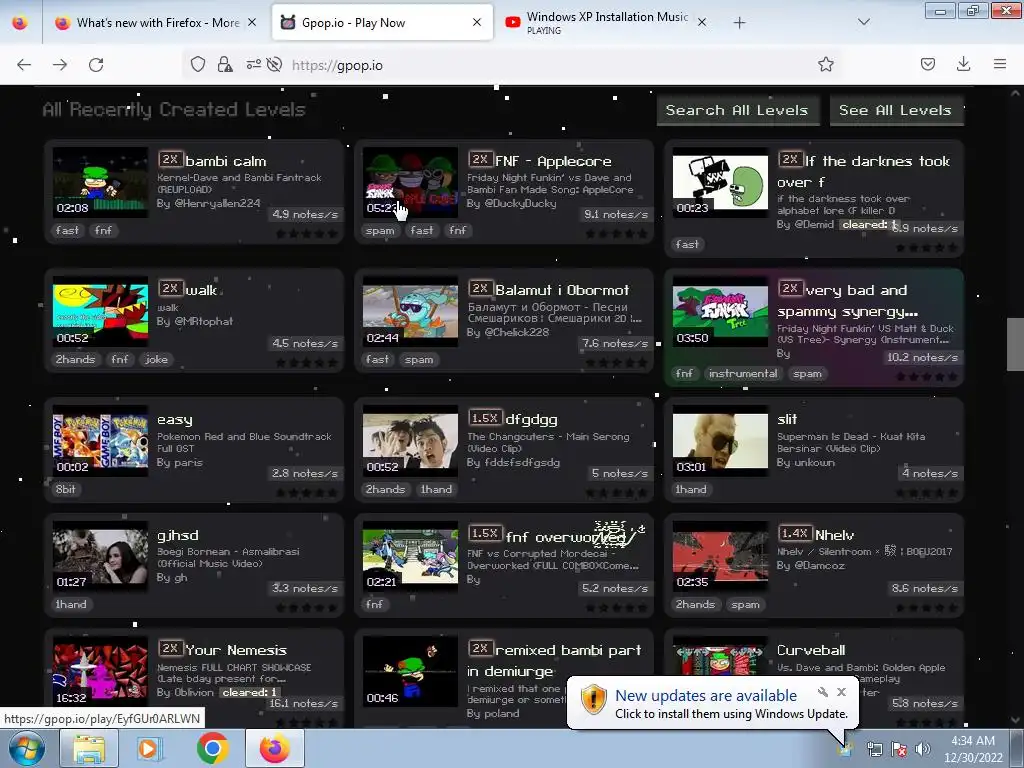The height and width of the screenshot is (768, 1024).
Task: Click the 1hand tag on gjhsd card
Action: 71,605
